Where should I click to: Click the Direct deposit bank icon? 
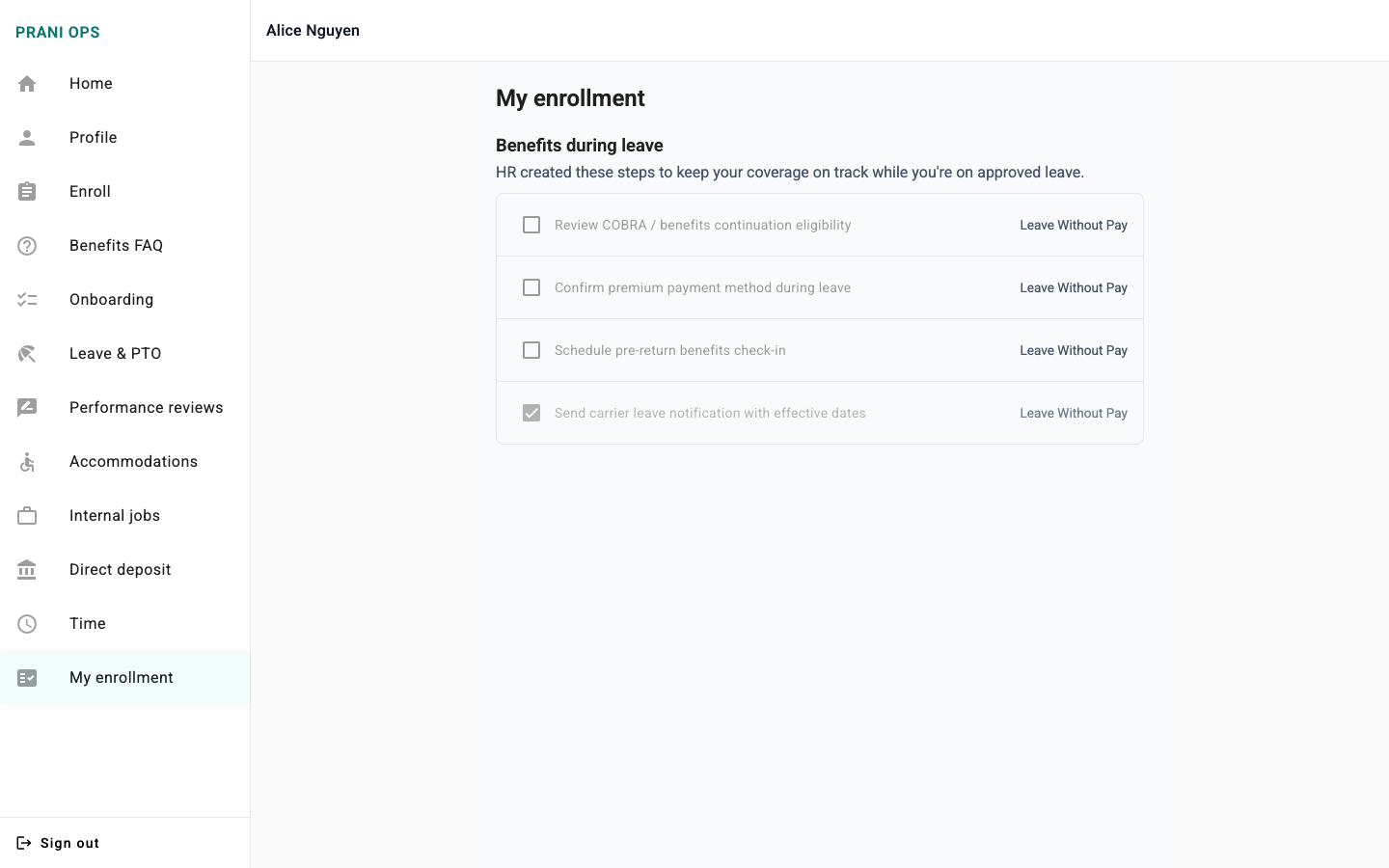click(x=27, y=570)
